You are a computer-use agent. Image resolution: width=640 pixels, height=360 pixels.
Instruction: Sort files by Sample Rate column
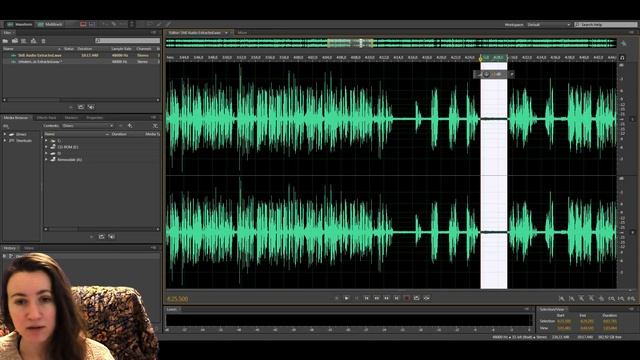121,49
